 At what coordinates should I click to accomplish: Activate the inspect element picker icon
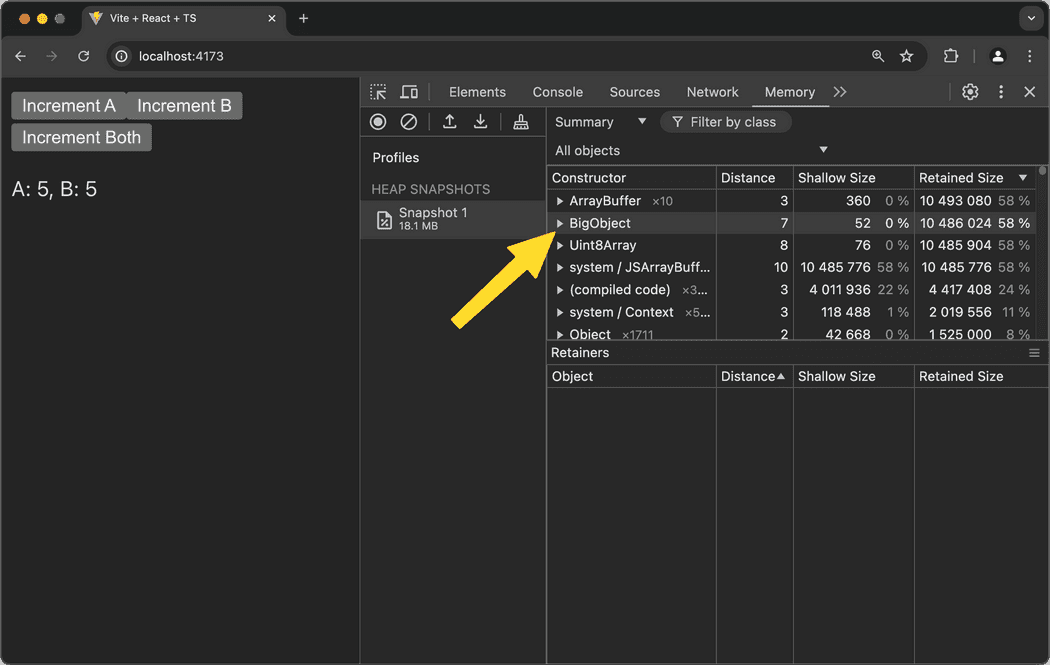tap(378, 92)
